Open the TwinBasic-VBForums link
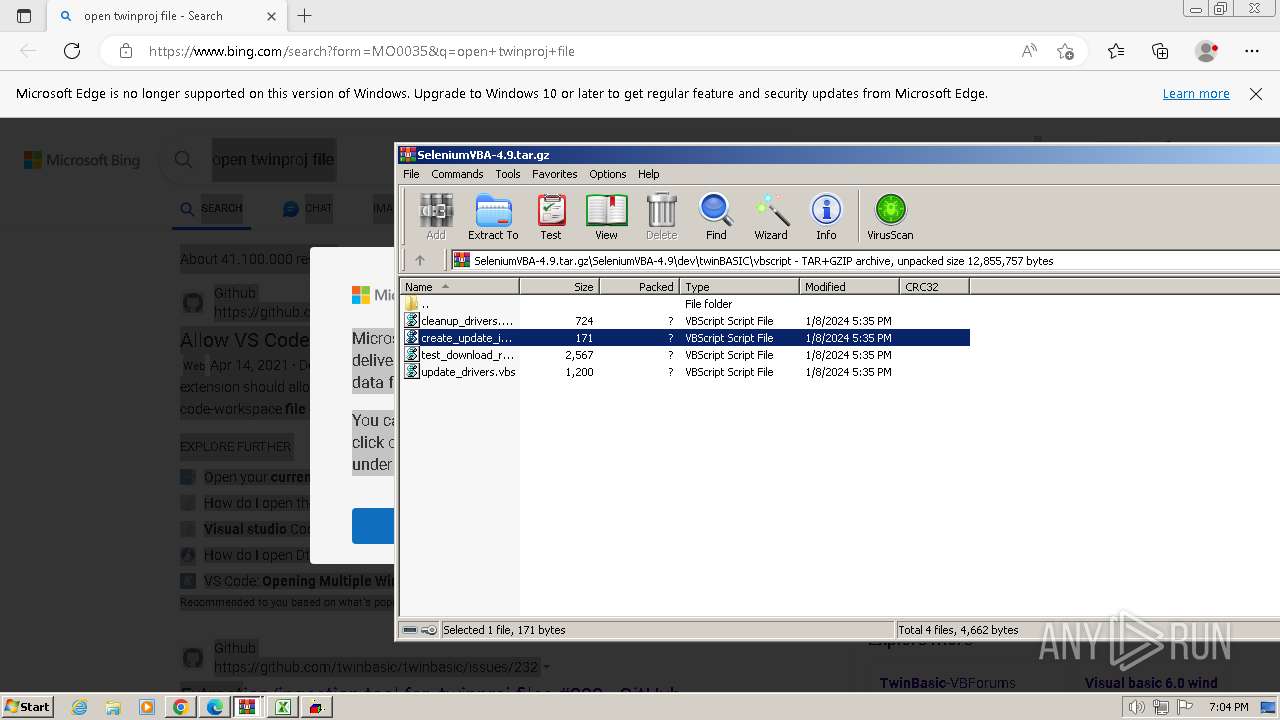 pos(947,683)
